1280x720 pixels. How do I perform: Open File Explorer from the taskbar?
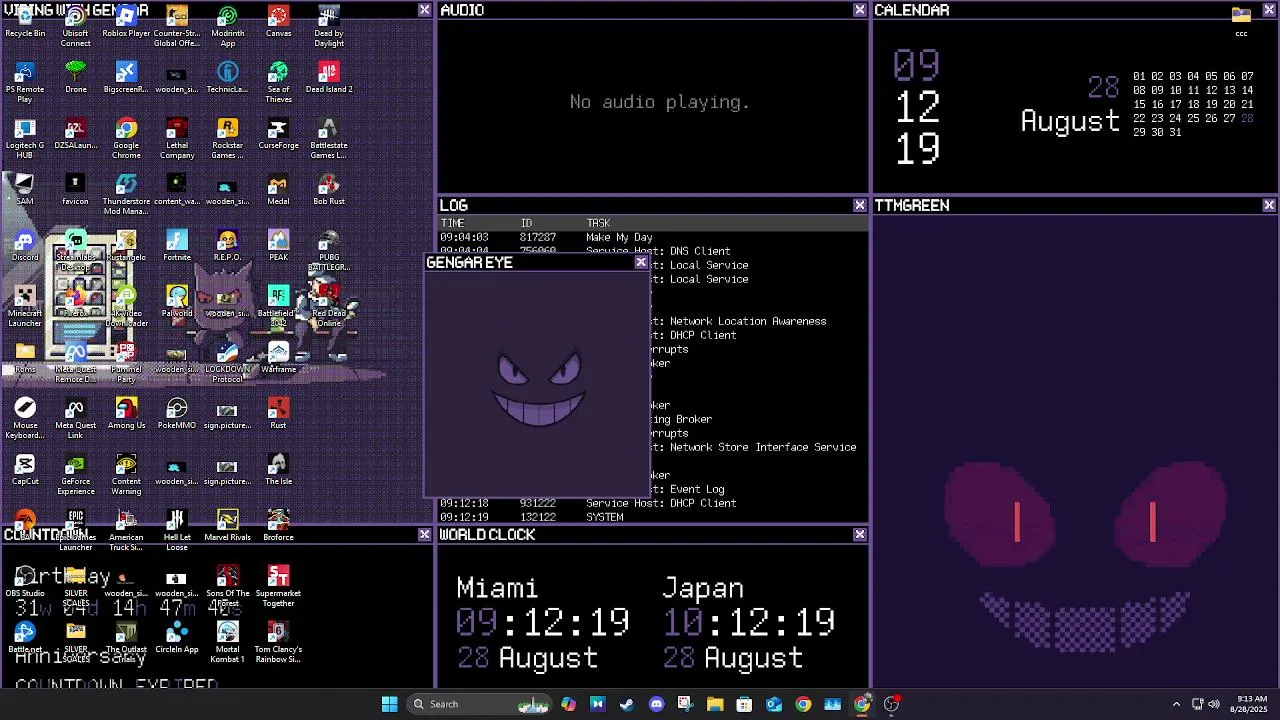pos(715,704)
